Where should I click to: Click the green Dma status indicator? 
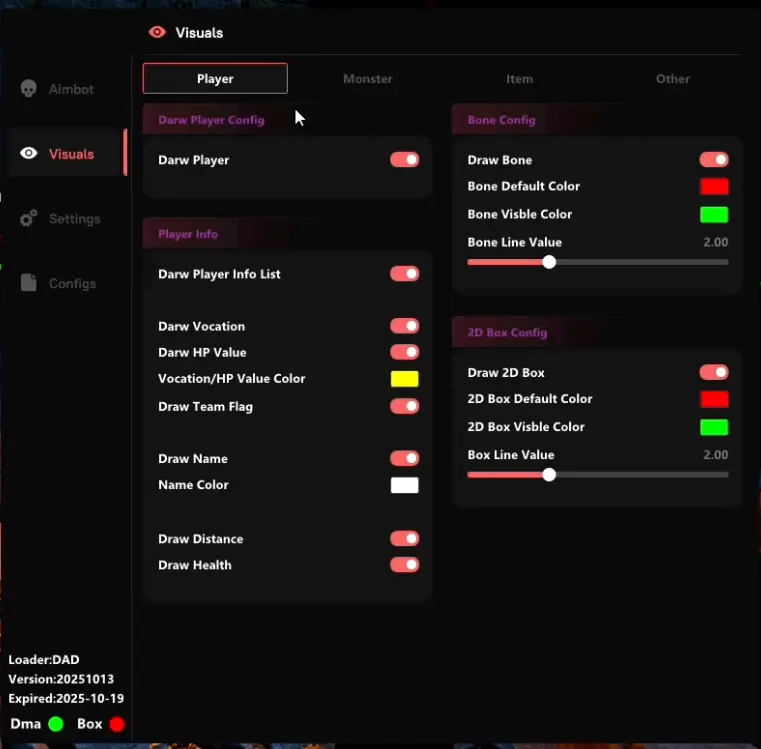point(55,724)
